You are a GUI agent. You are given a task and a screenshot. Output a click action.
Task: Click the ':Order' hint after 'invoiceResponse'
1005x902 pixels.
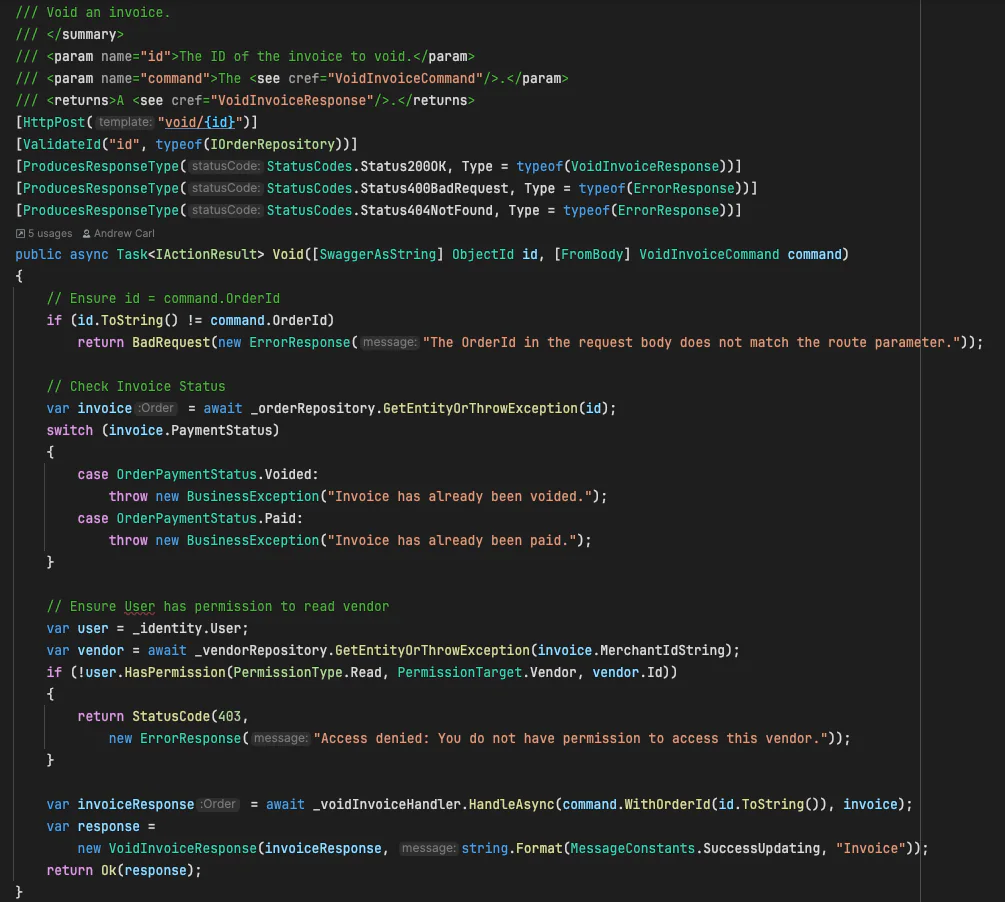point(219,805)
